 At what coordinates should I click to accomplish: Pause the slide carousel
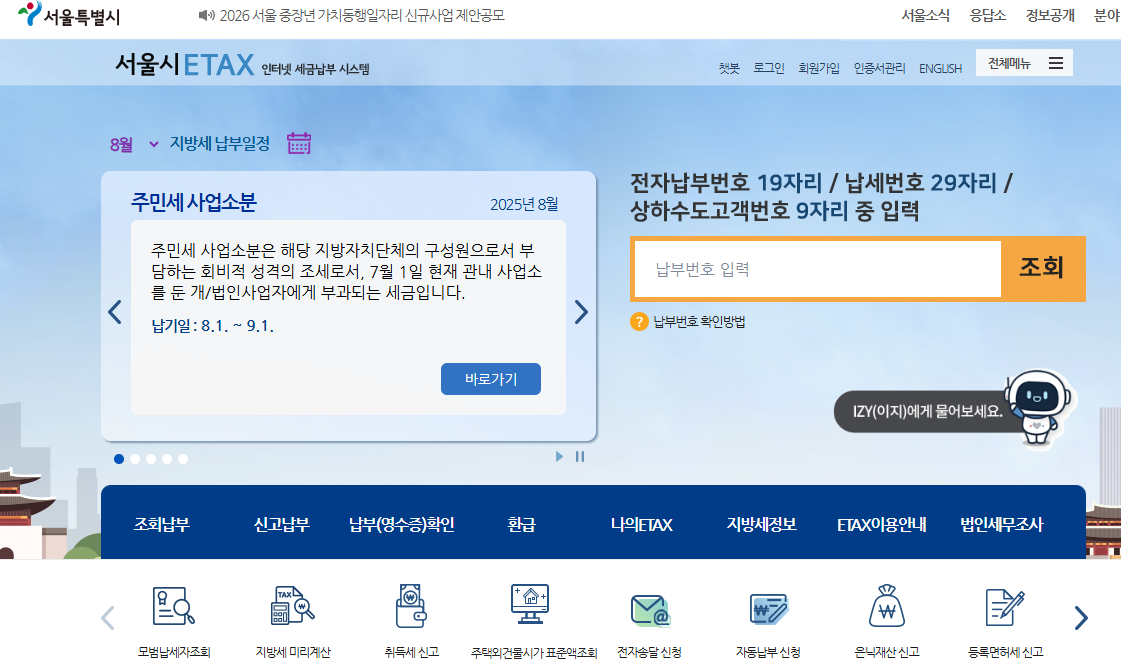point(580,456)
